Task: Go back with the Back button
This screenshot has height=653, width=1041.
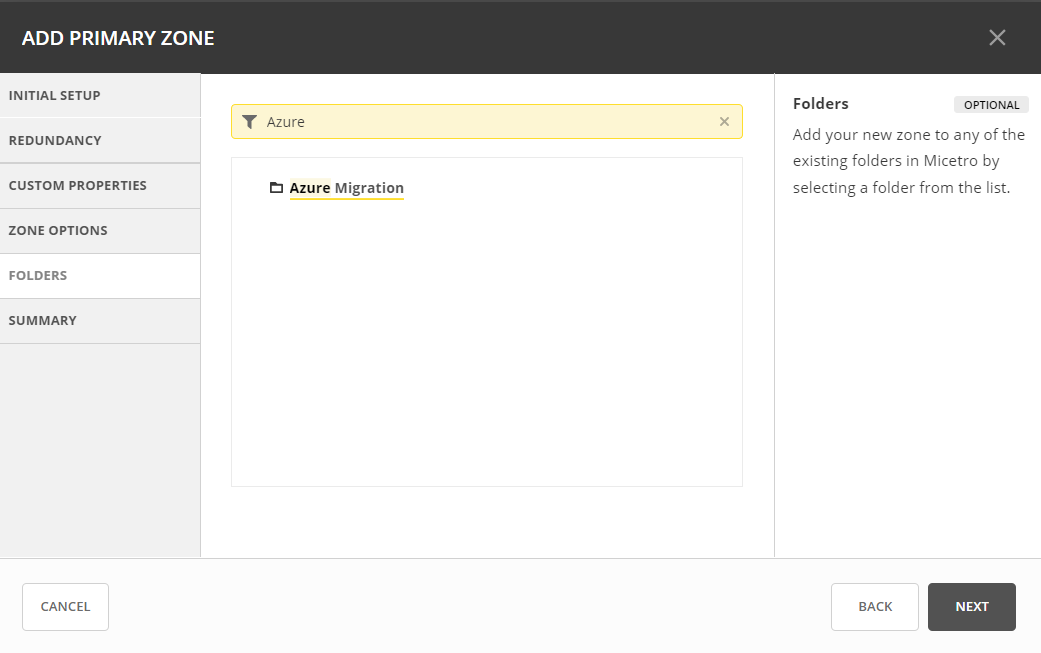Action: 874,607
